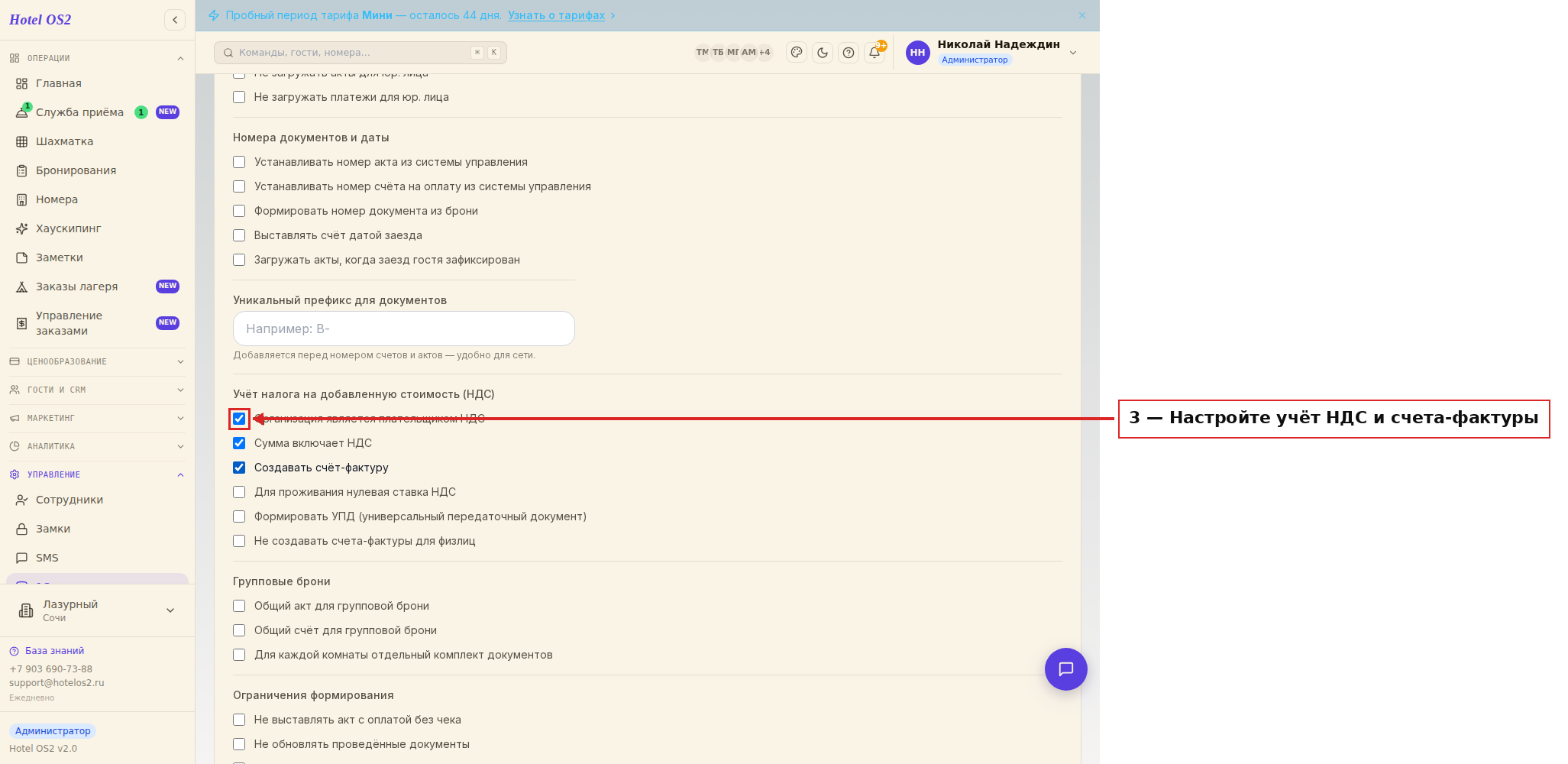The width and height of the screenshot is (1568, 764).
Task: Open the База знаний link
Action: [54, 651]
